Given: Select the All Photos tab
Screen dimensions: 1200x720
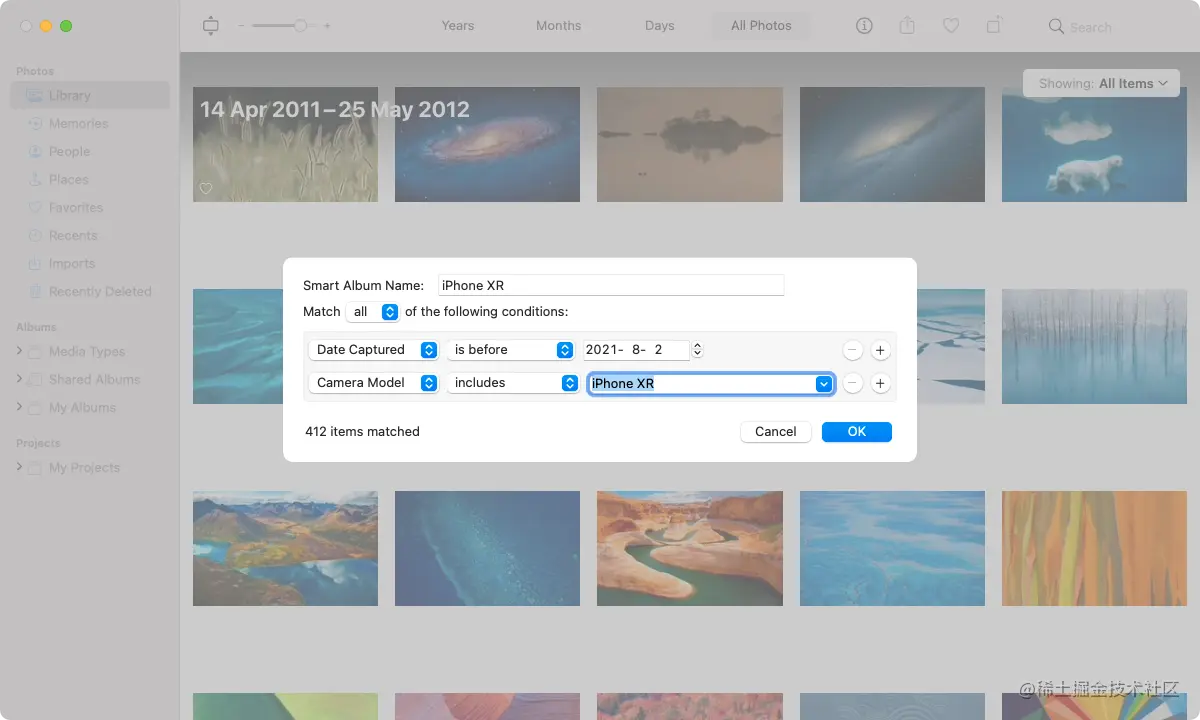Looking at the screenshot, I should pyautogui.click(x=761, y=26).
